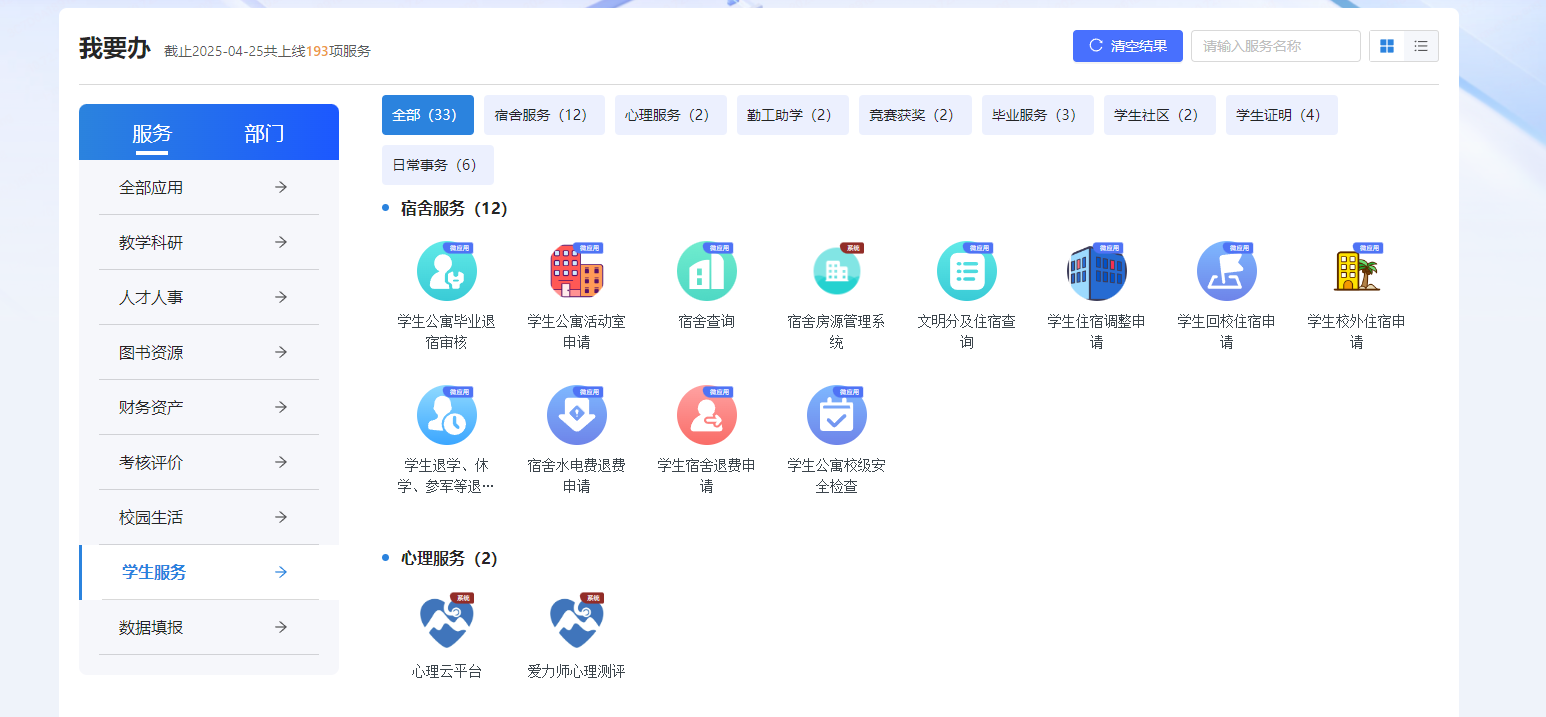Switch to list view mode

click(x=1421, y=45)
